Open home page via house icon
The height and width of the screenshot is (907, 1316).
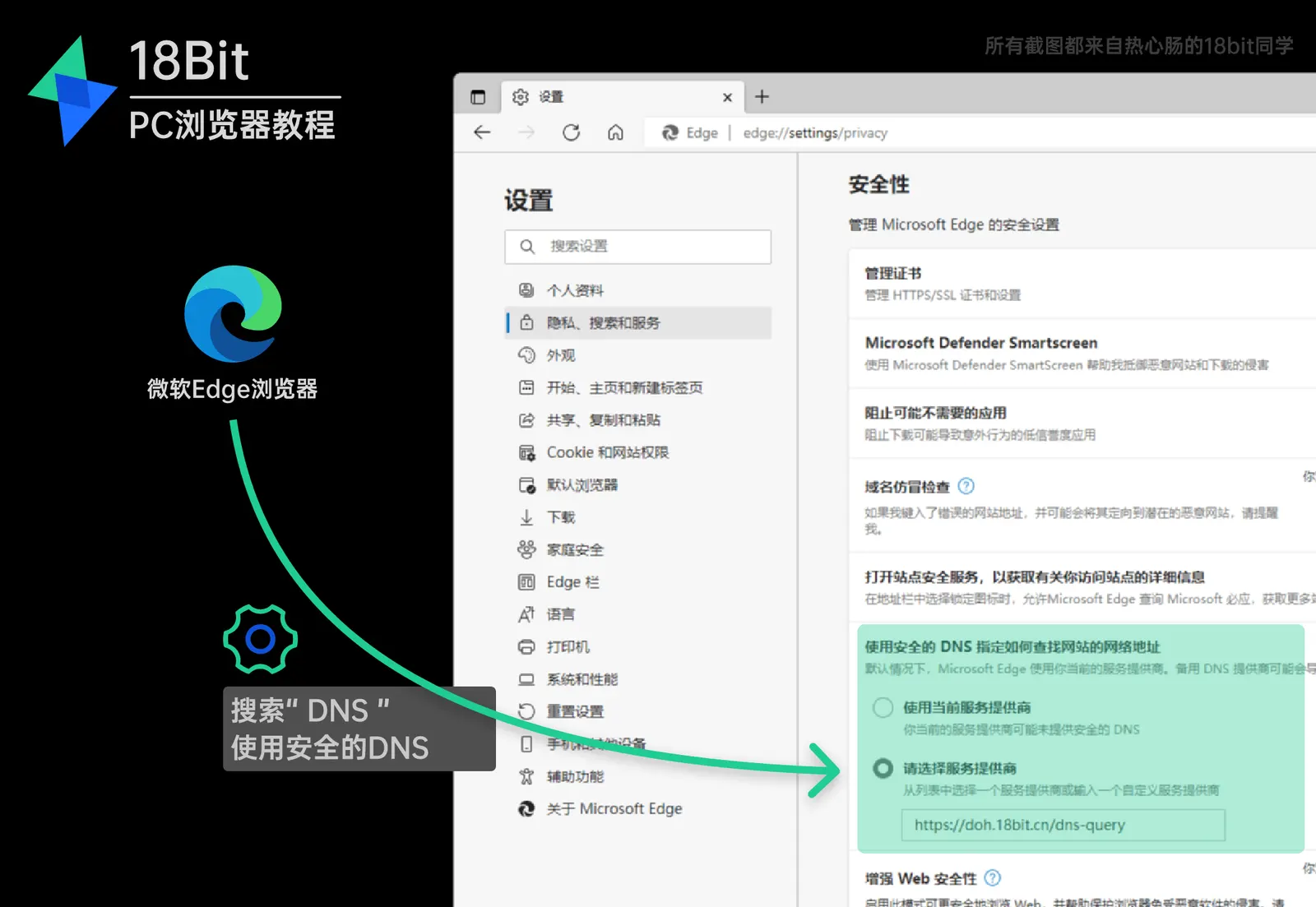point(615,132)
